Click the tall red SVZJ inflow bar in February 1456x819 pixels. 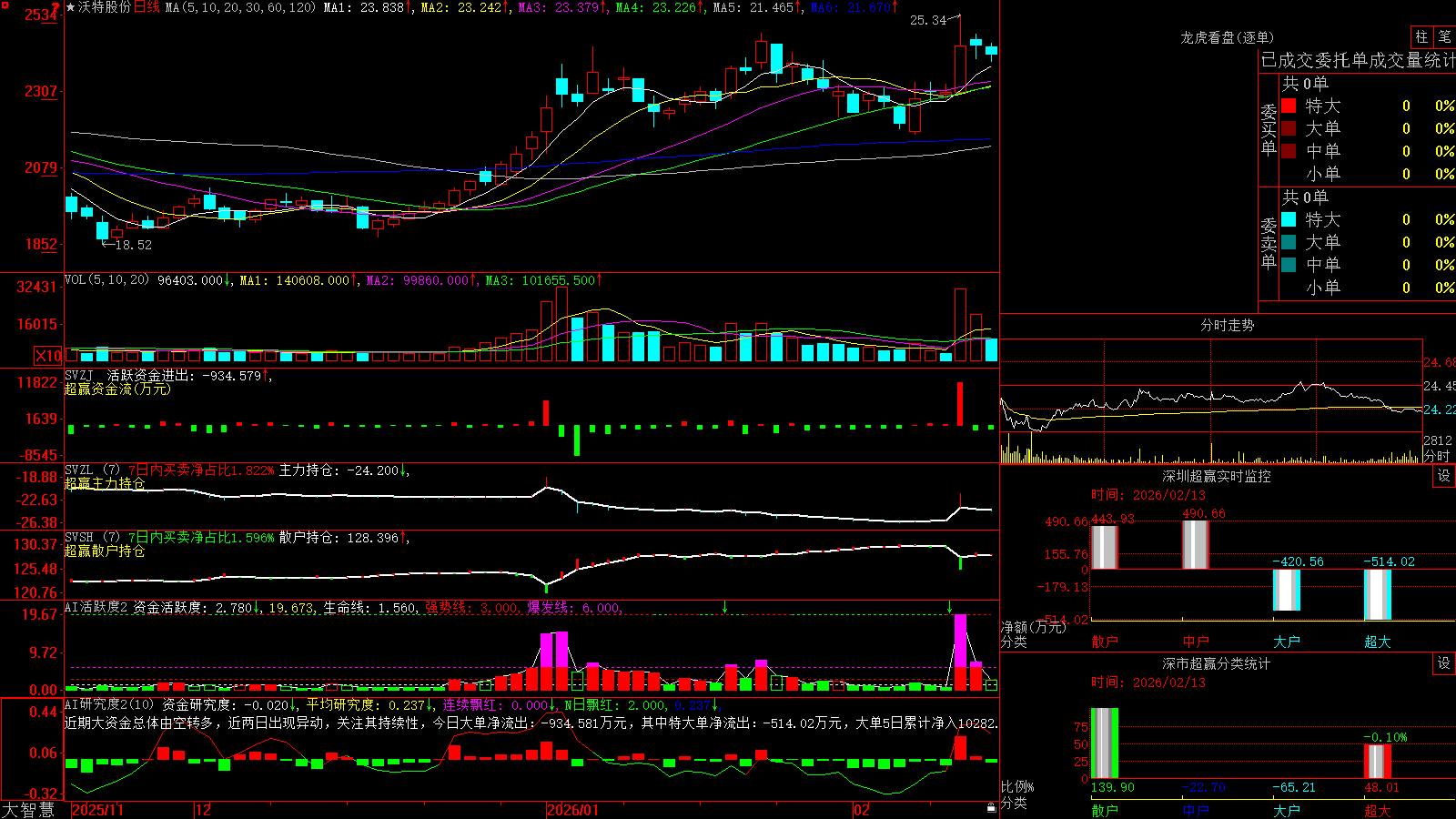point(960,403)
